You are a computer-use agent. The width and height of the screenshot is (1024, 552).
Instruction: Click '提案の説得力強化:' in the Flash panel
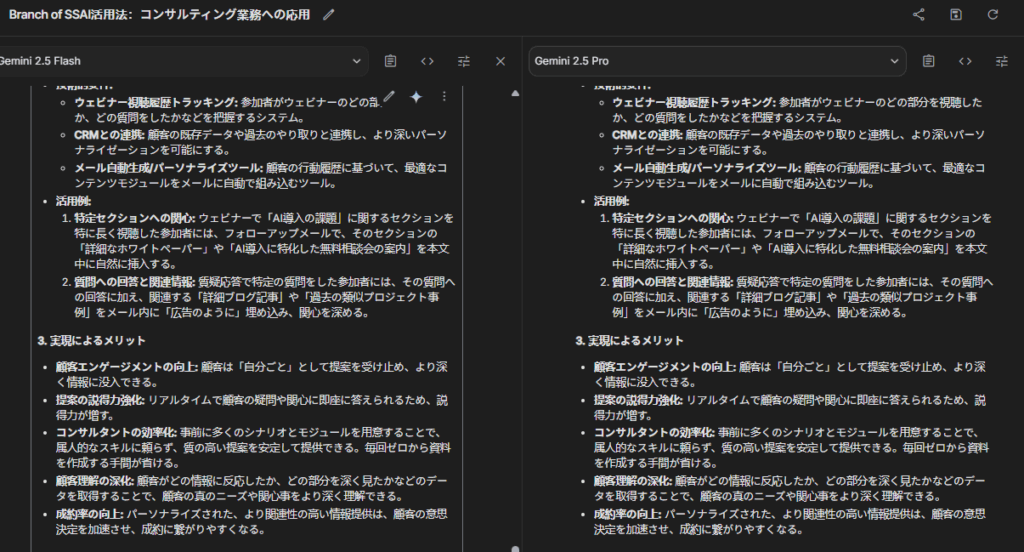point(100,400)
